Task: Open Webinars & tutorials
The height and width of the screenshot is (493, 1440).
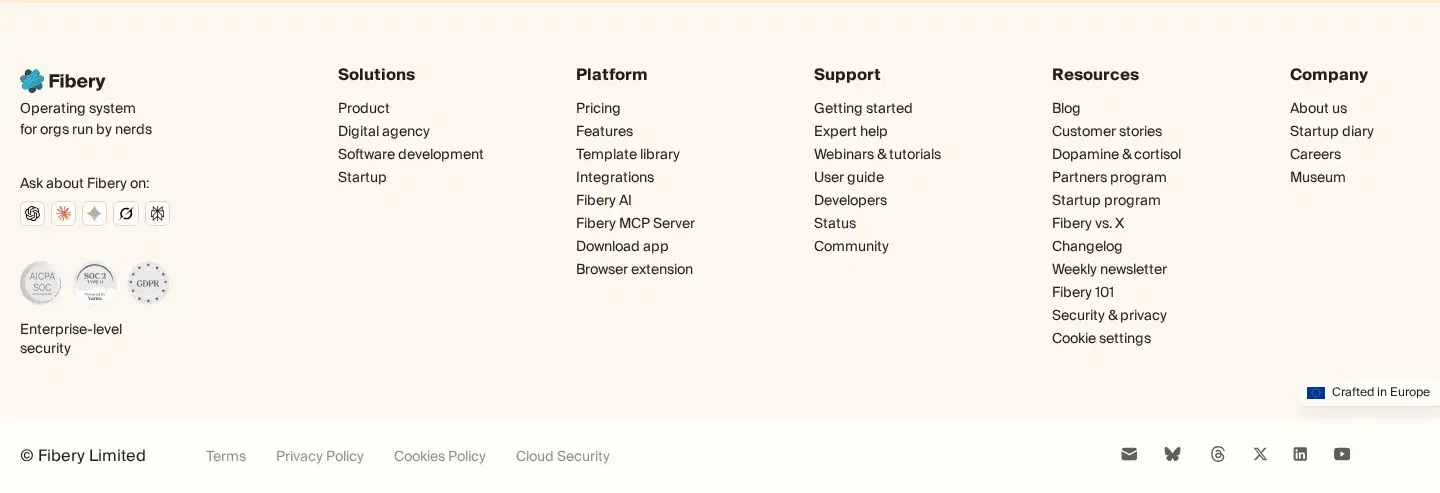Action: (x=877, y=154)
